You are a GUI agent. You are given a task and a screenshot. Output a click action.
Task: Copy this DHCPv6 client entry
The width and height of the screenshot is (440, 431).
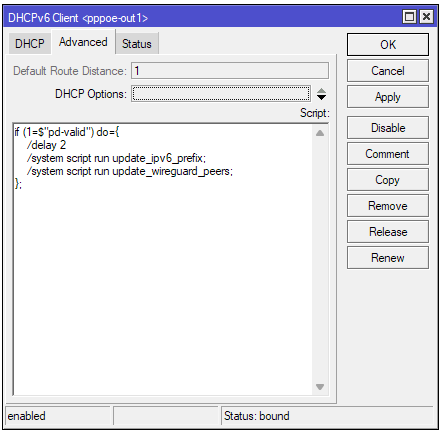(388, 180)
